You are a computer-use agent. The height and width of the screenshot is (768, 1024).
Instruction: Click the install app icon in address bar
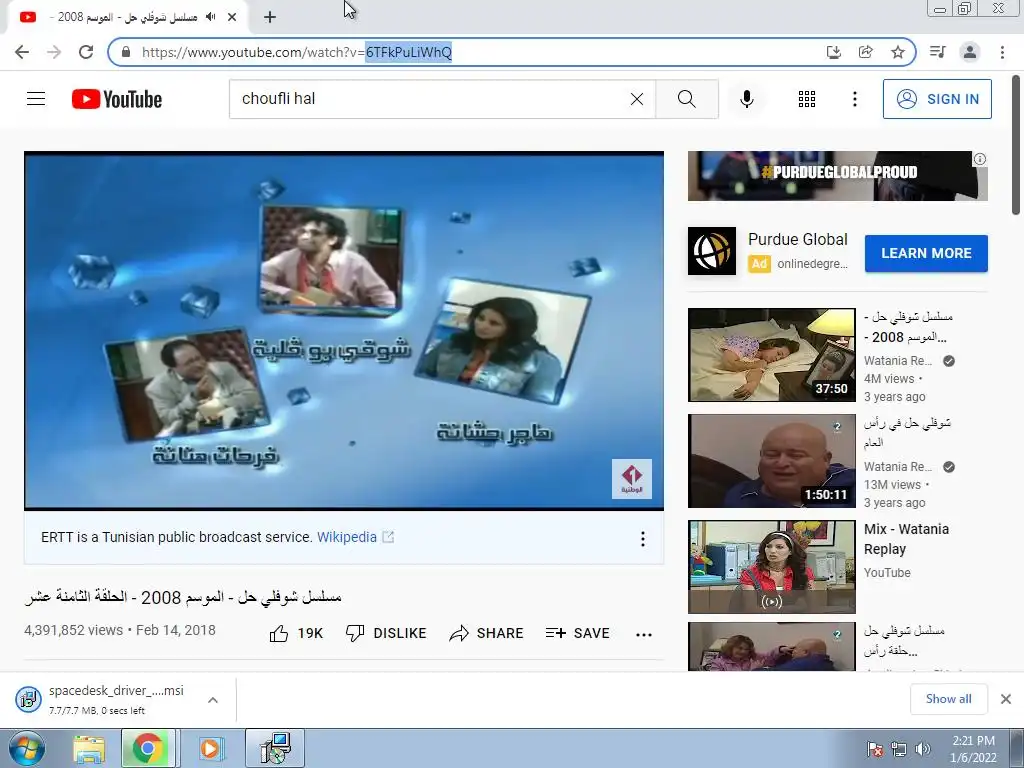(x=834, y=52)
